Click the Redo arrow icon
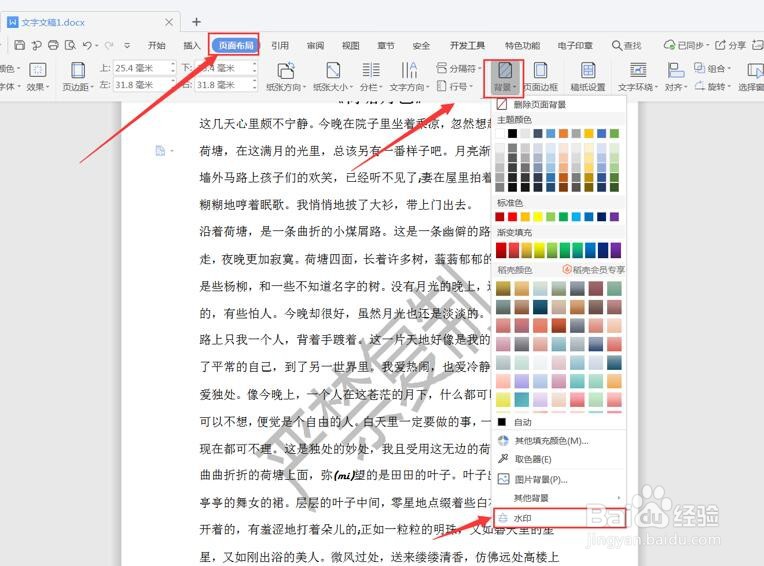 pyautogui.click(x=108, y=45)
